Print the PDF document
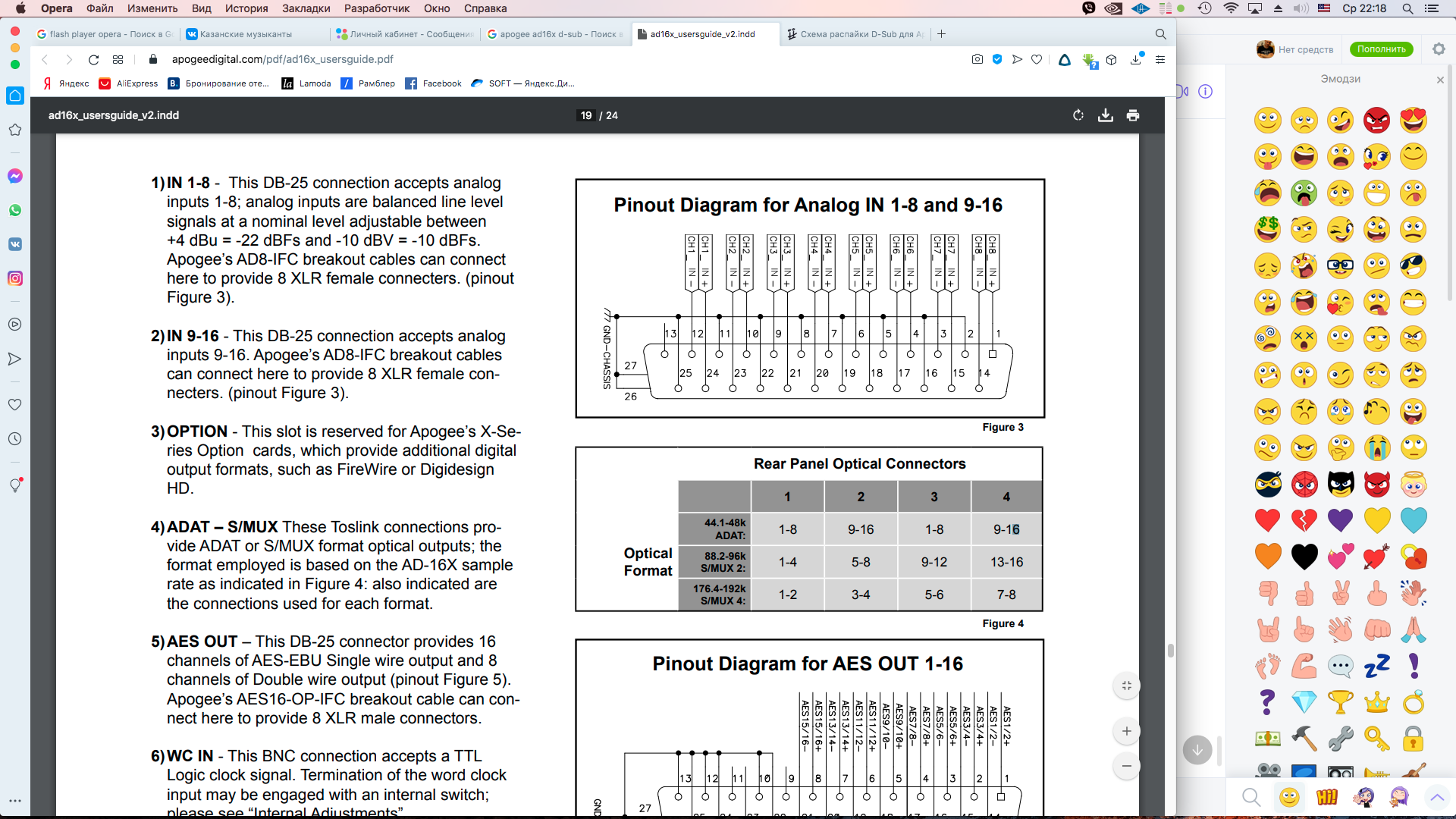Viewport: 1456px width, 819px height. pos(1133,115)
